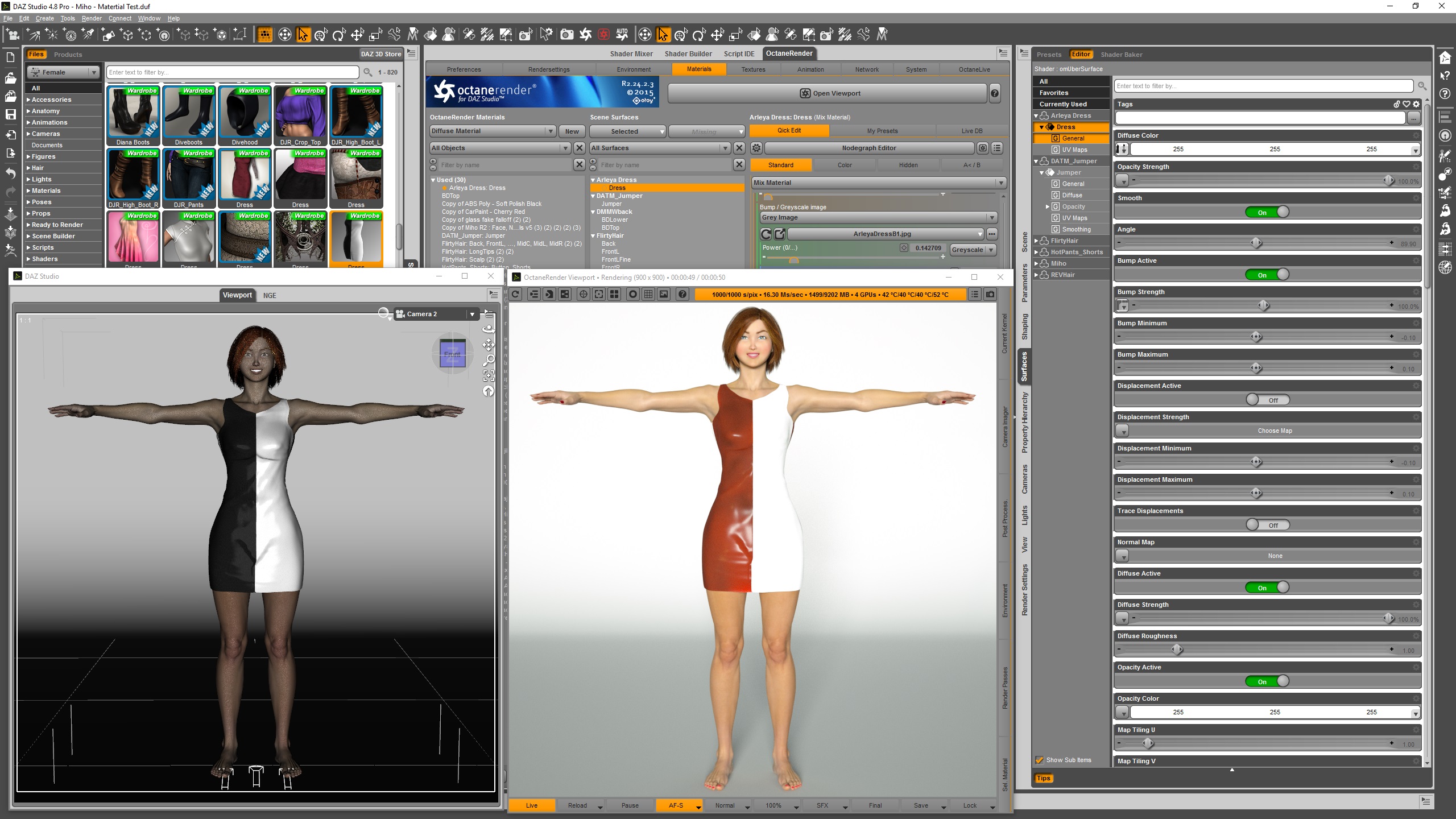Click the Open Viewport button
Screen dimensions: 1456x819
click(x=830, y=93)
